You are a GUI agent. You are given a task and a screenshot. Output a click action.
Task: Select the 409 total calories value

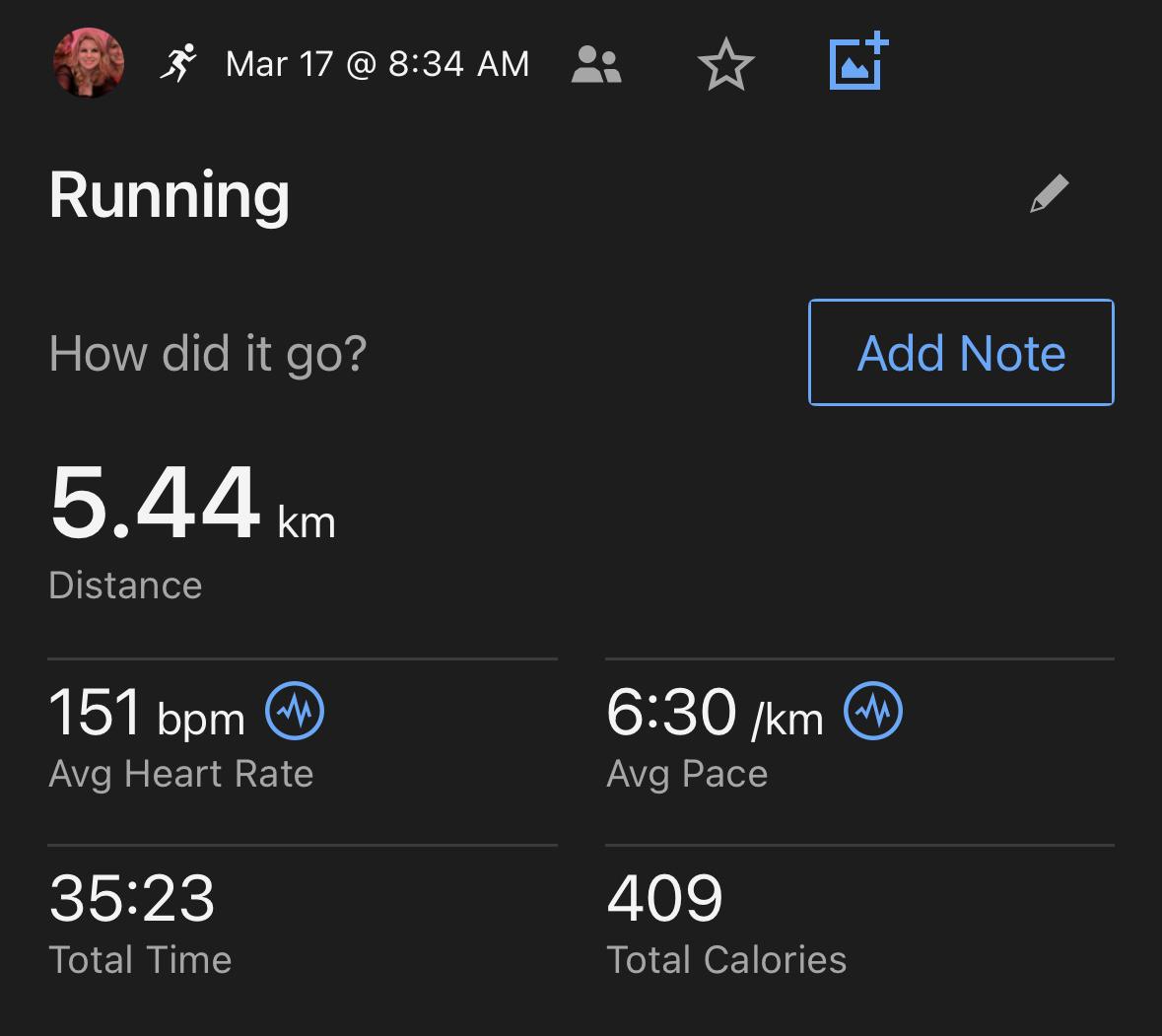tap(665, 898)
